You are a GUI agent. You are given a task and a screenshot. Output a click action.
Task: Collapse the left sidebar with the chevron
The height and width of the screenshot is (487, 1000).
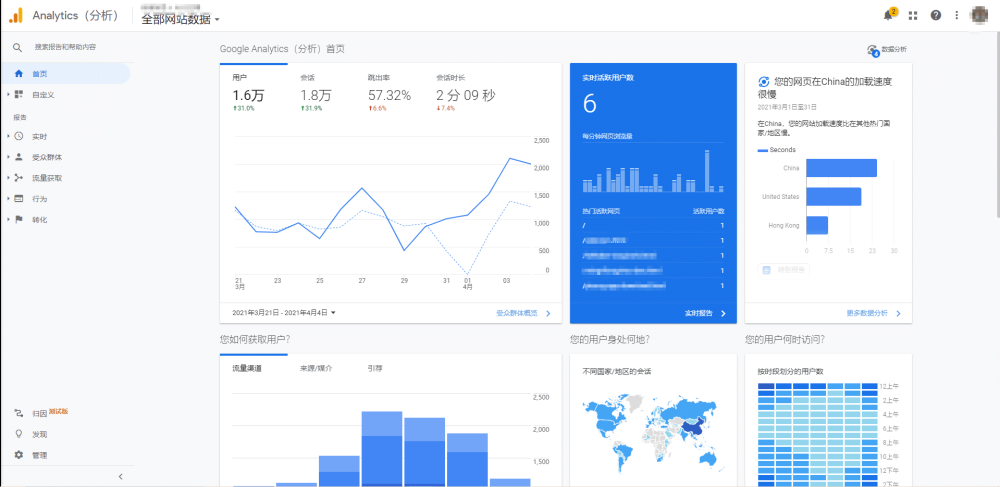120,476
